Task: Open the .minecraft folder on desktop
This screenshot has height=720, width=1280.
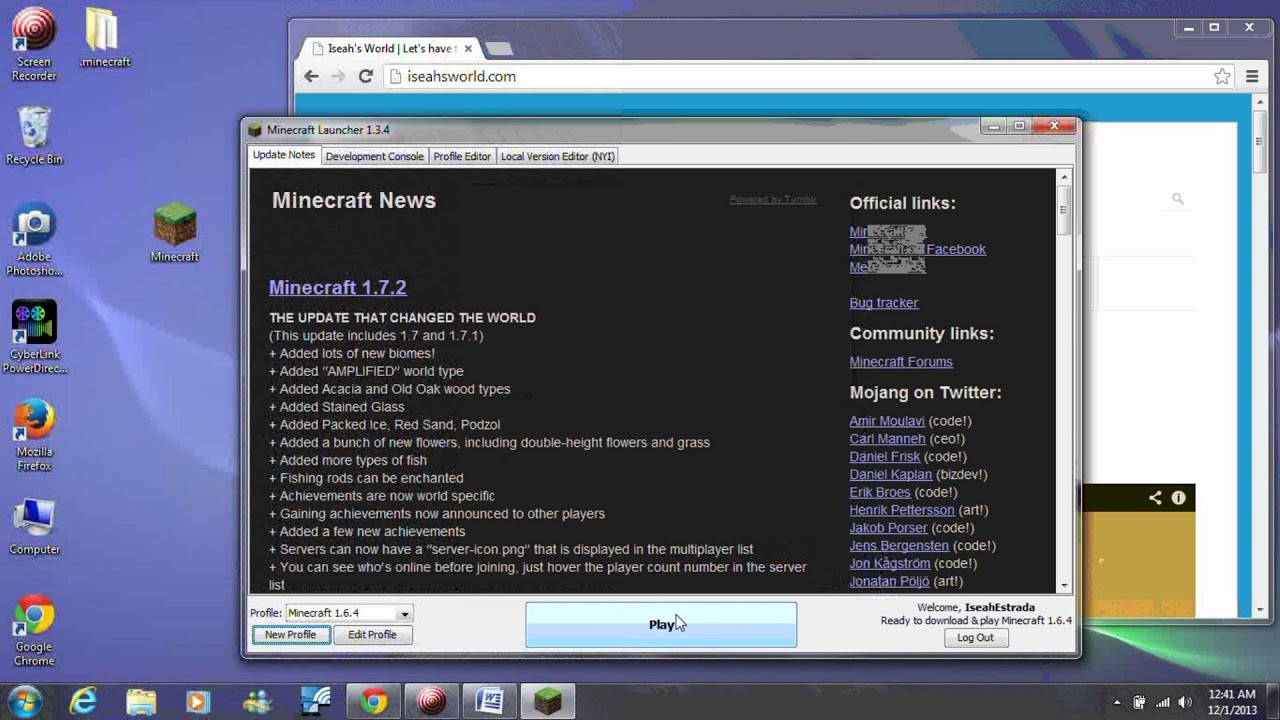Action: point(104,38)
